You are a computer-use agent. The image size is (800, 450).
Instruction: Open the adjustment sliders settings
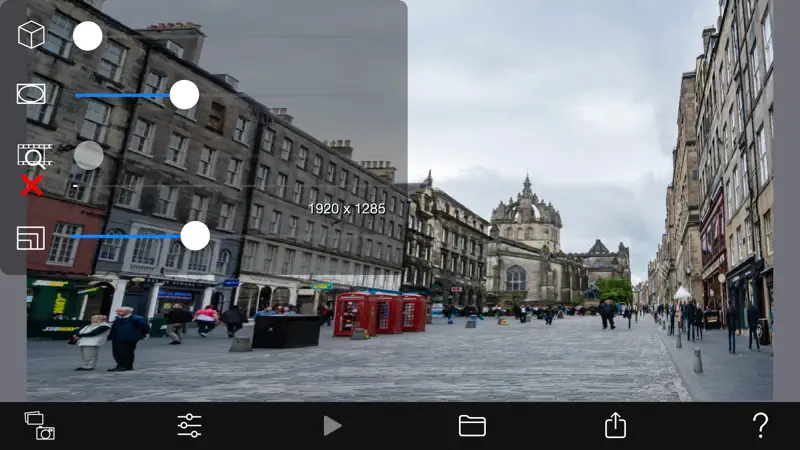pos(189,426)
